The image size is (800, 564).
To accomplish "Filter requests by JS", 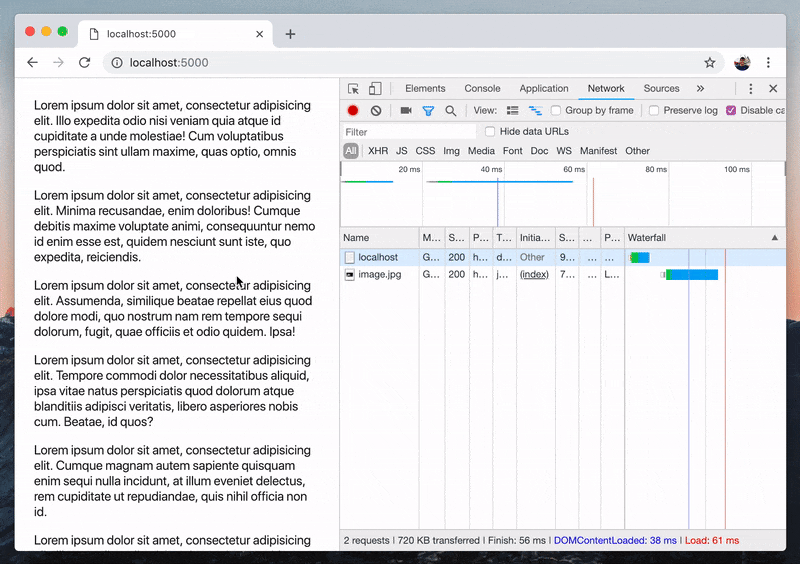I will [x=402, y=151].
